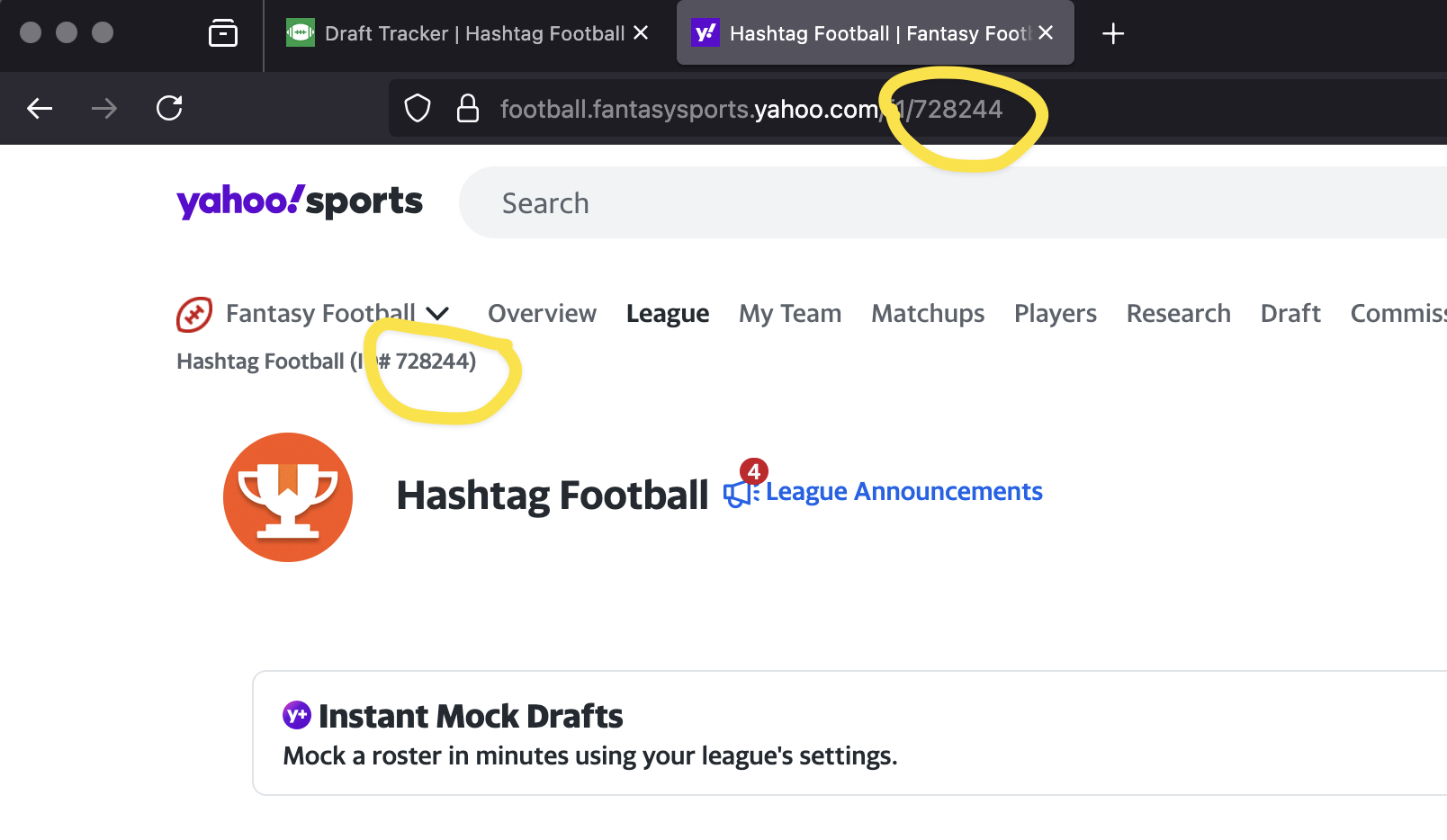Open a new tab with the plus icon
Screen dimensions: 1447x840
point(1113,34)
